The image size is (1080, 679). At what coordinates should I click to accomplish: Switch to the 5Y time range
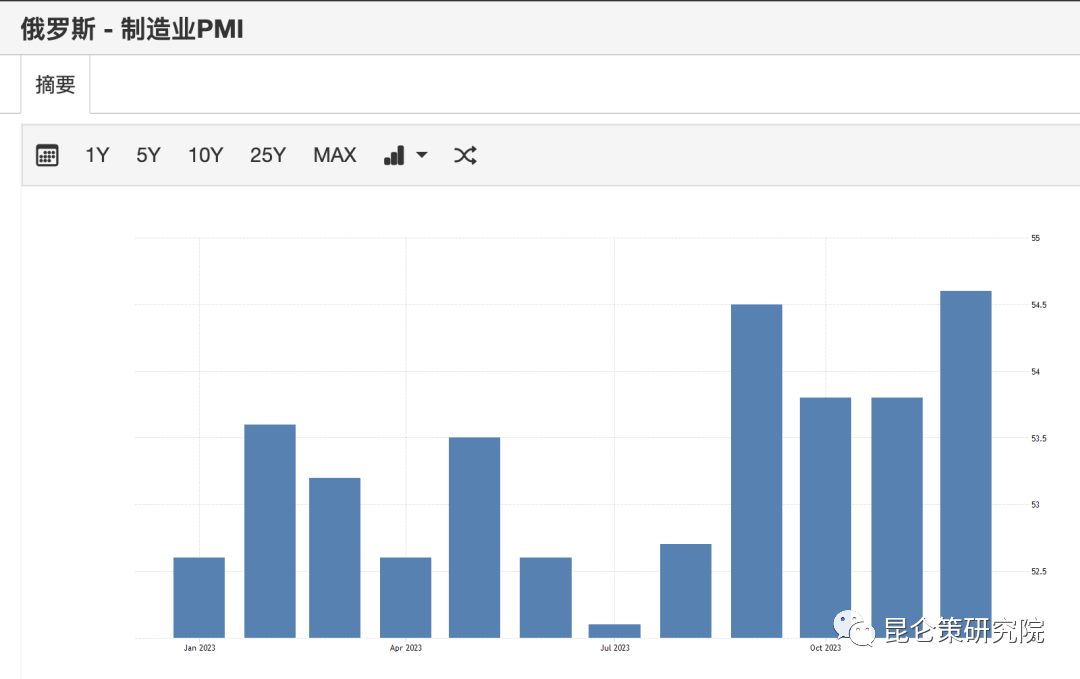pyautogui.click(x=148, y=155)
